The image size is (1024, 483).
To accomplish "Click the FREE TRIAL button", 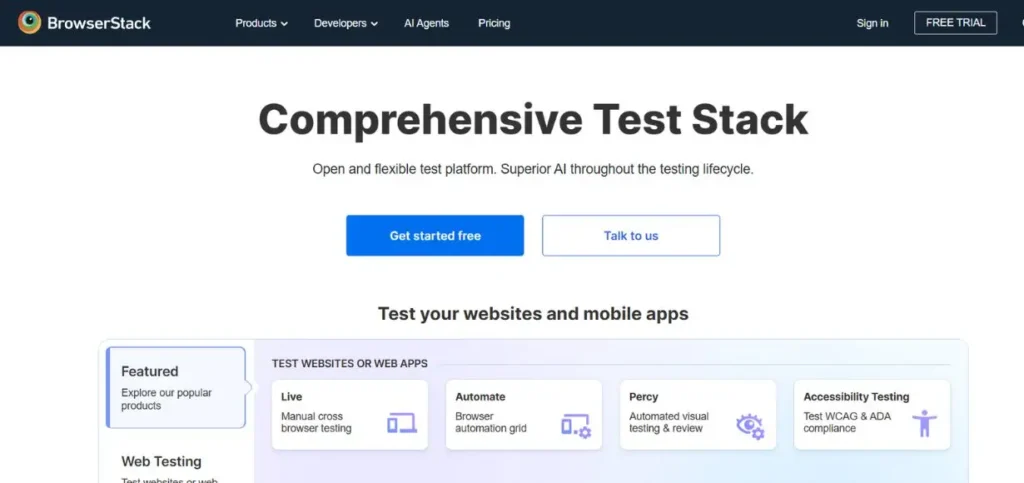I will click(955, 23).
